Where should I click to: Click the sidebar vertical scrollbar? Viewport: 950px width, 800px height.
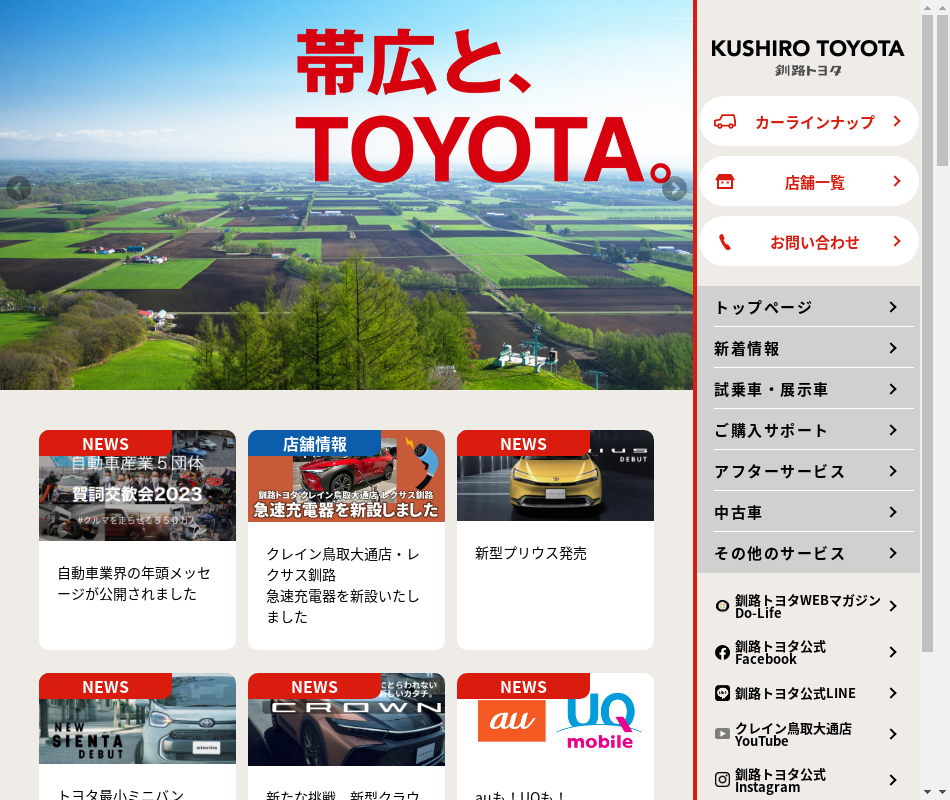click(942, 90)
